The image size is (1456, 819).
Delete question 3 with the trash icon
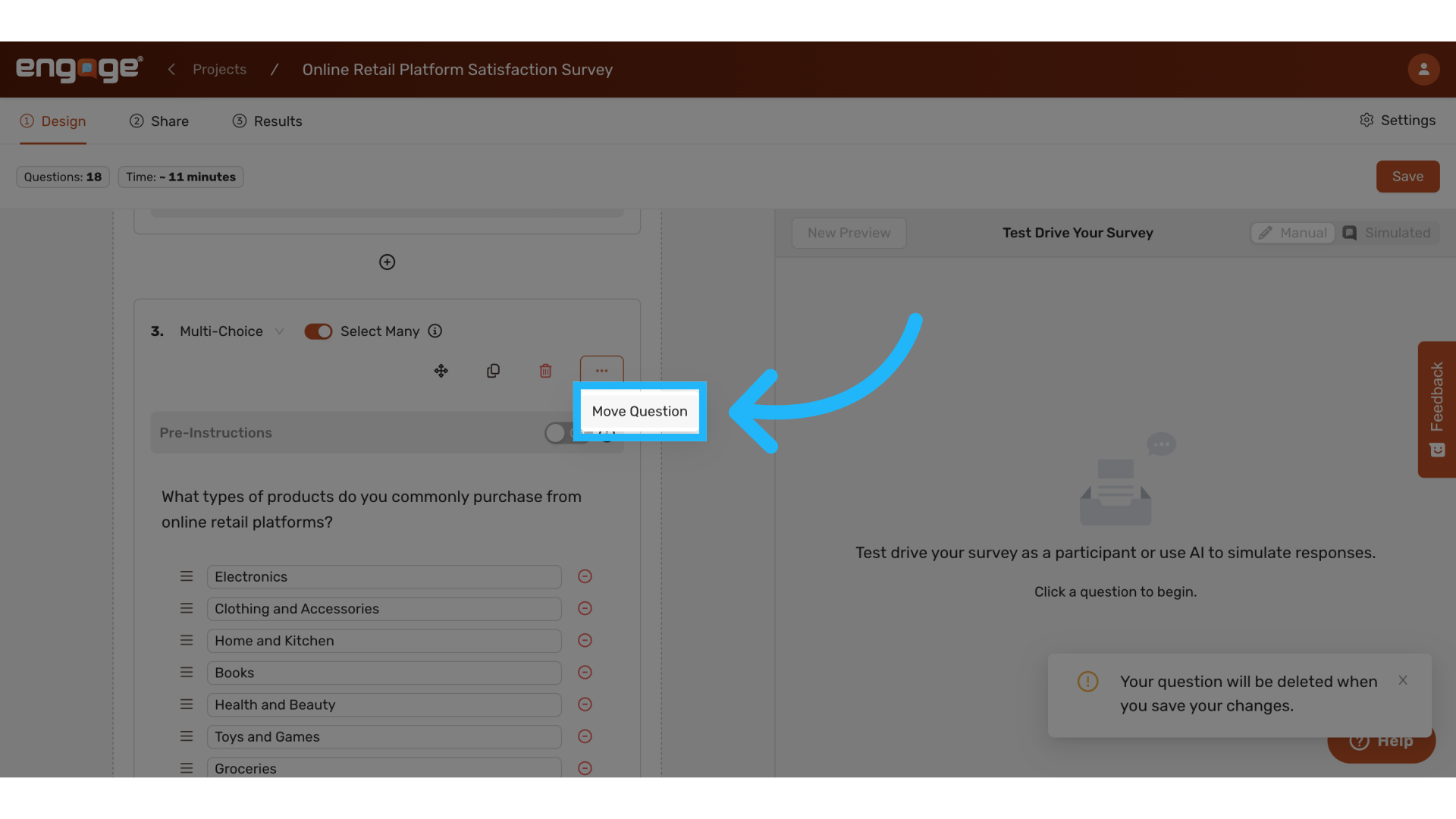pyautogui.click(x=545, y=371)
